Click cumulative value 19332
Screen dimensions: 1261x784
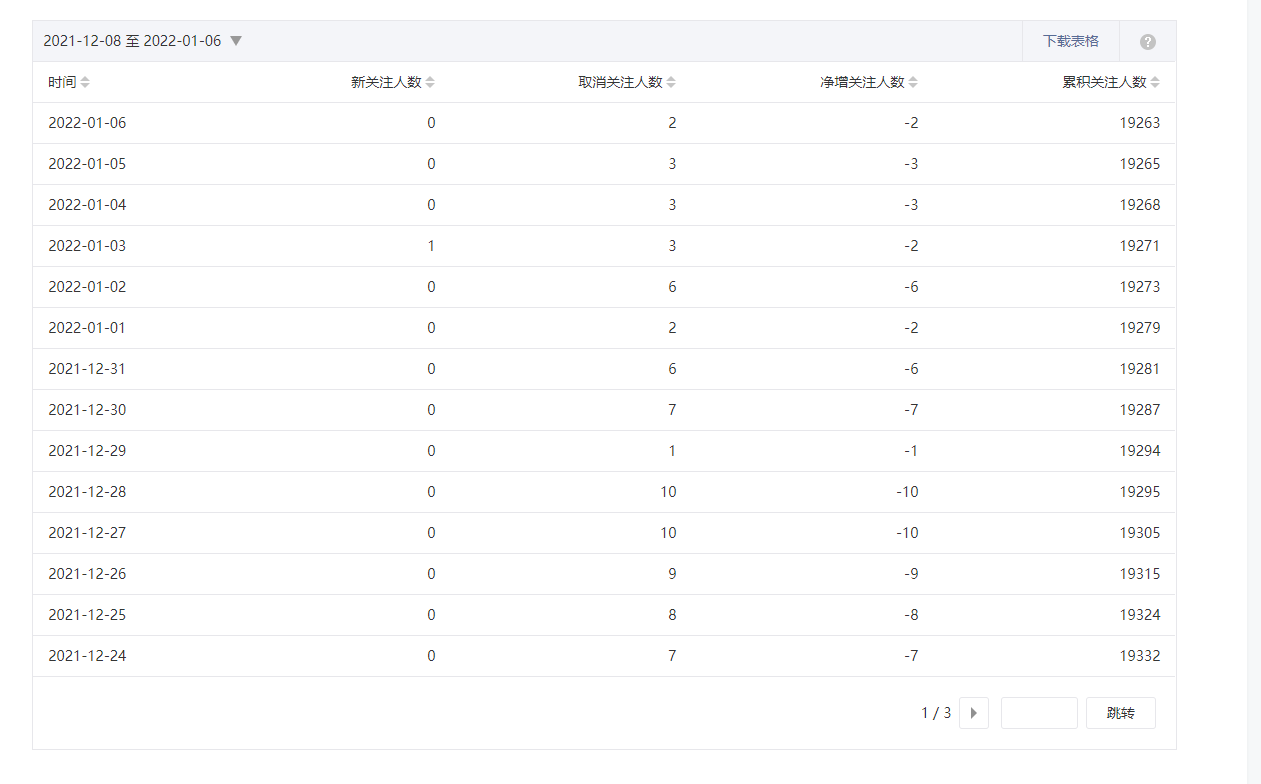click(1140, 656)
